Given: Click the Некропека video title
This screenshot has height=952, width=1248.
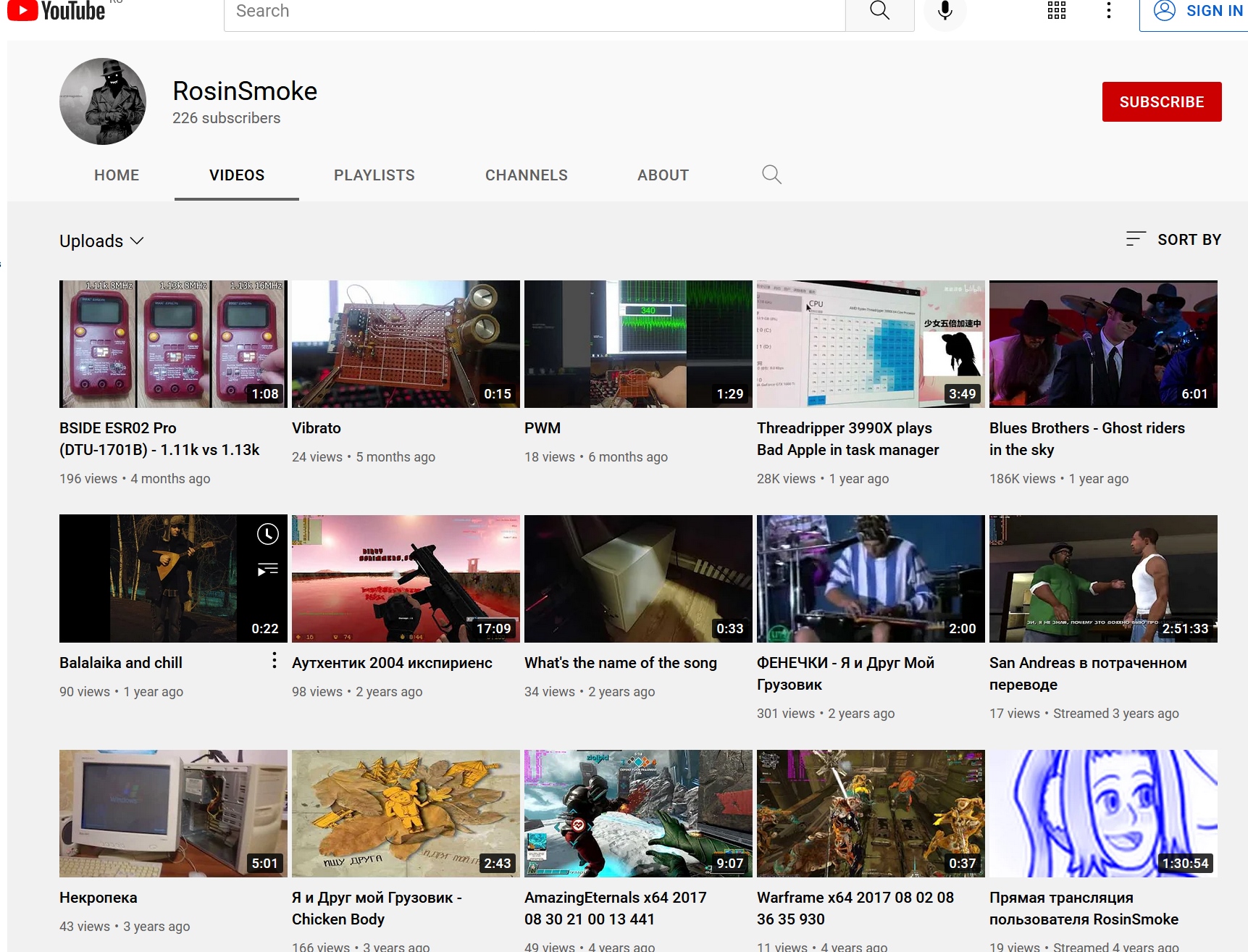Looking at the screenshot, I should [99, 898].
